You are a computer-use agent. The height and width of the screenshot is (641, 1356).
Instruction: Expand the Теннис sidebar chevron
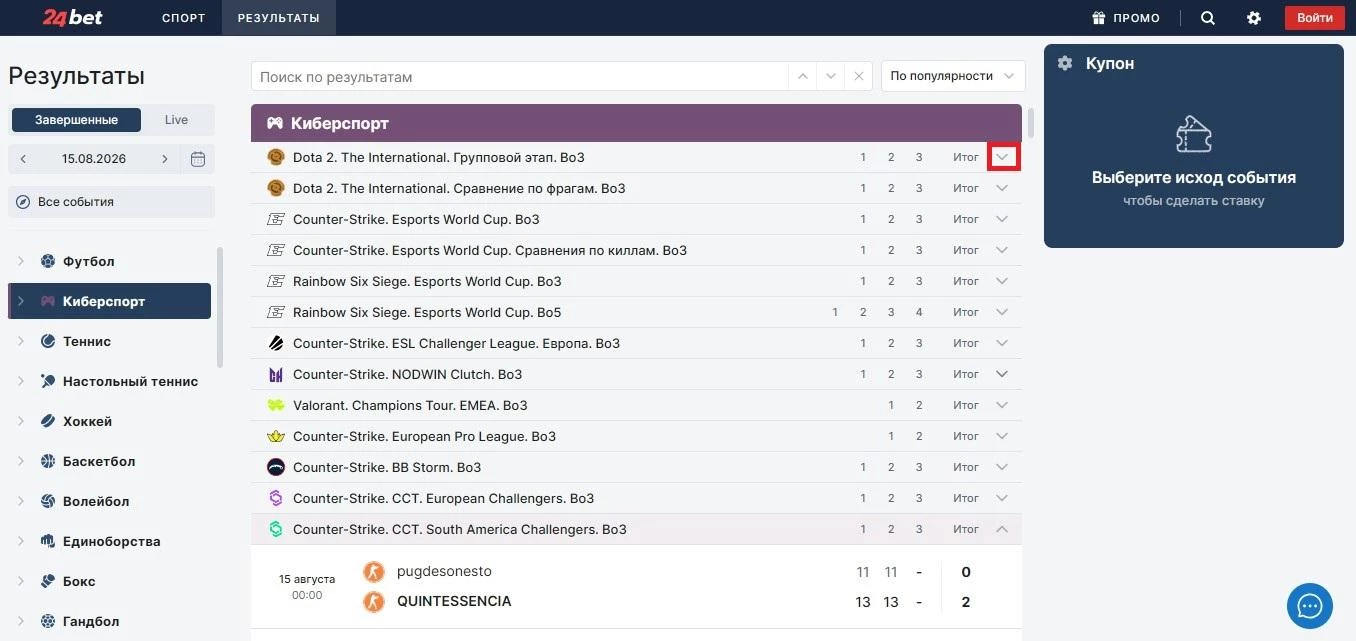pyautogui.click(x=21, y=341)
